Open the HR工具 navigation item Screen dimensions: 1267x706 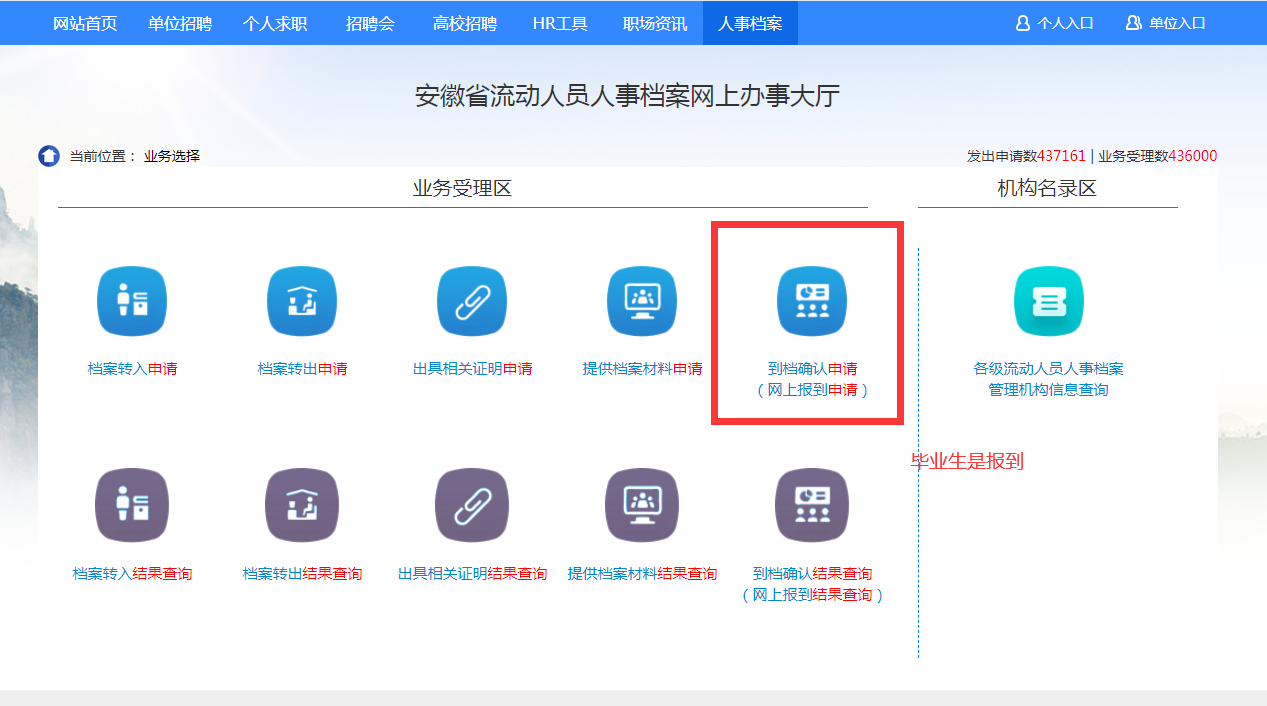560,23
